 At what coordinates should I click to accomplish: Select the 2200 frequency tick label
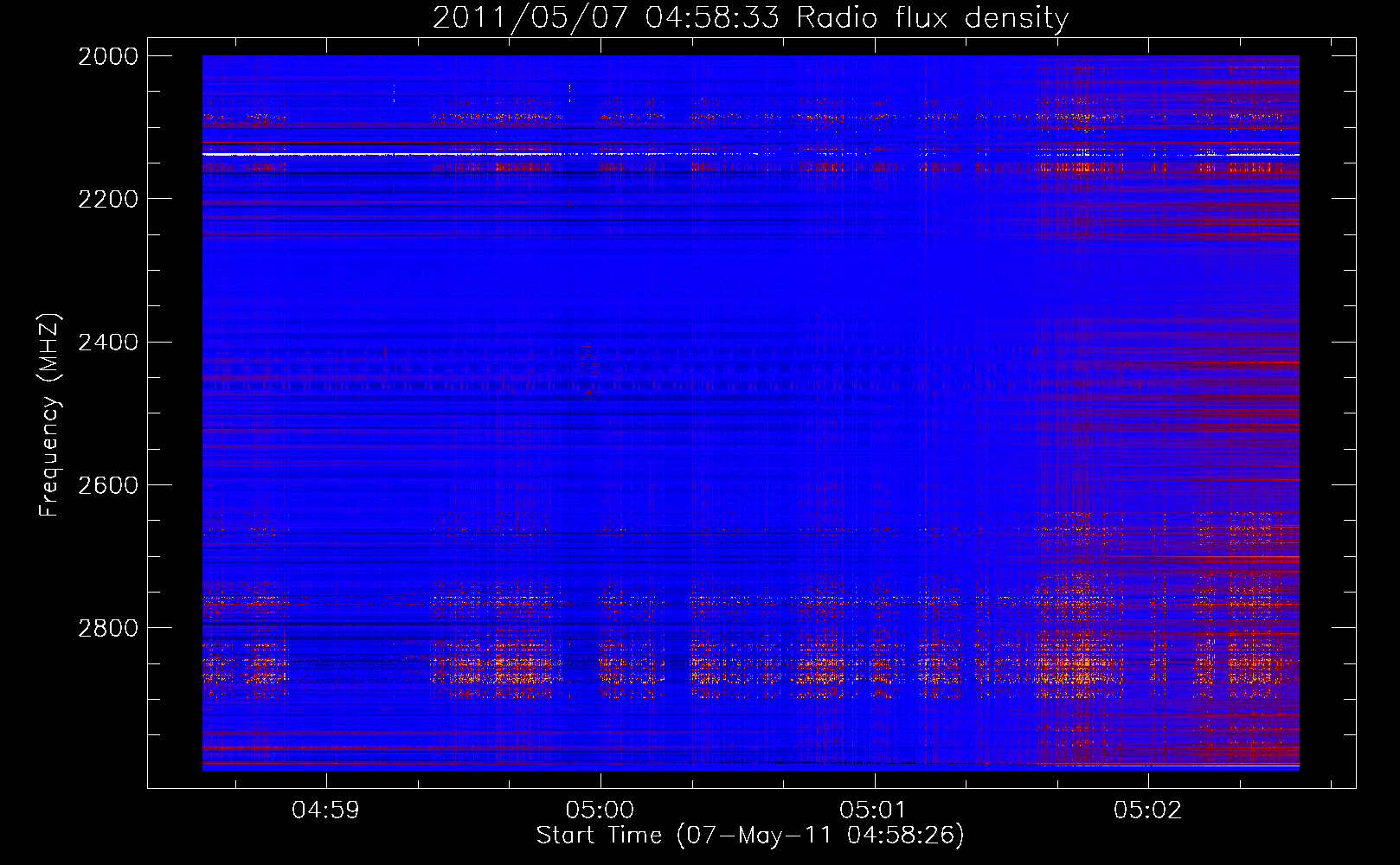[x=108, y=199]
